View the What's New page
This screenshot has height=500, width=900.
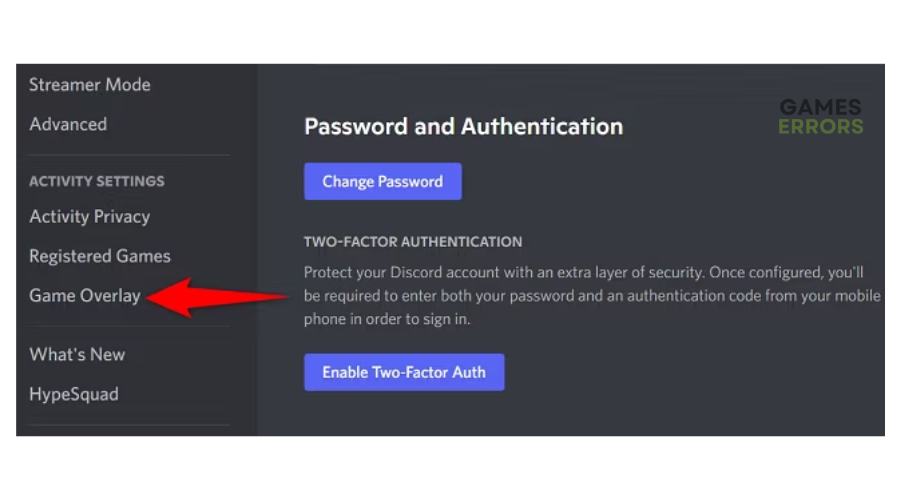[77, 354]
